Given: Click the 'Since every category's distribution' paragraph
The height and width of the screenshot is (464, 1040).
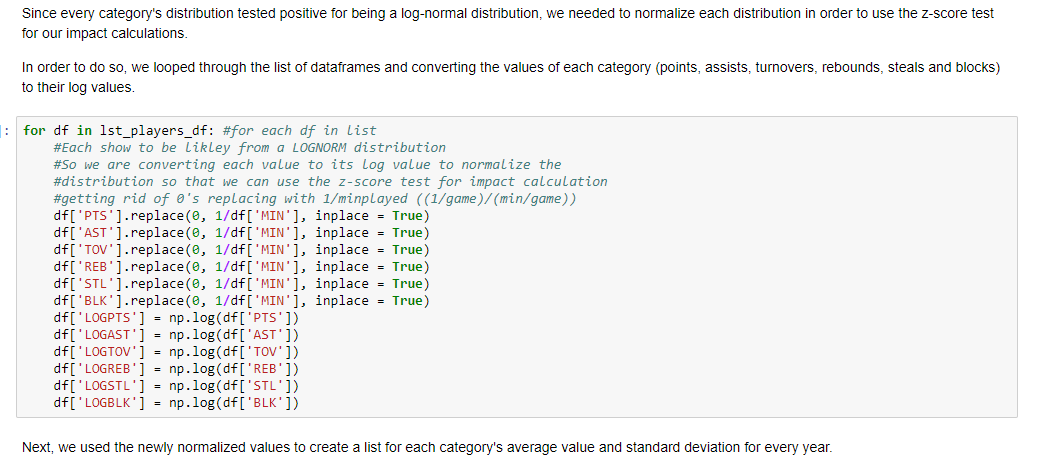Looking at the screenshot, I should click(x=508, y=23).
